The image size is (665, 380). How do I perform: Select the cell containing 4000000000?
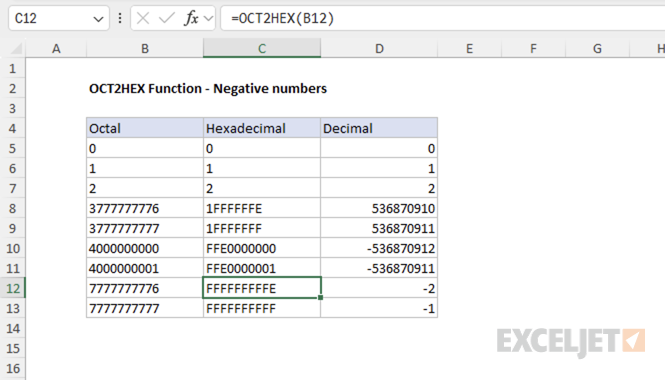click(145, 248)
